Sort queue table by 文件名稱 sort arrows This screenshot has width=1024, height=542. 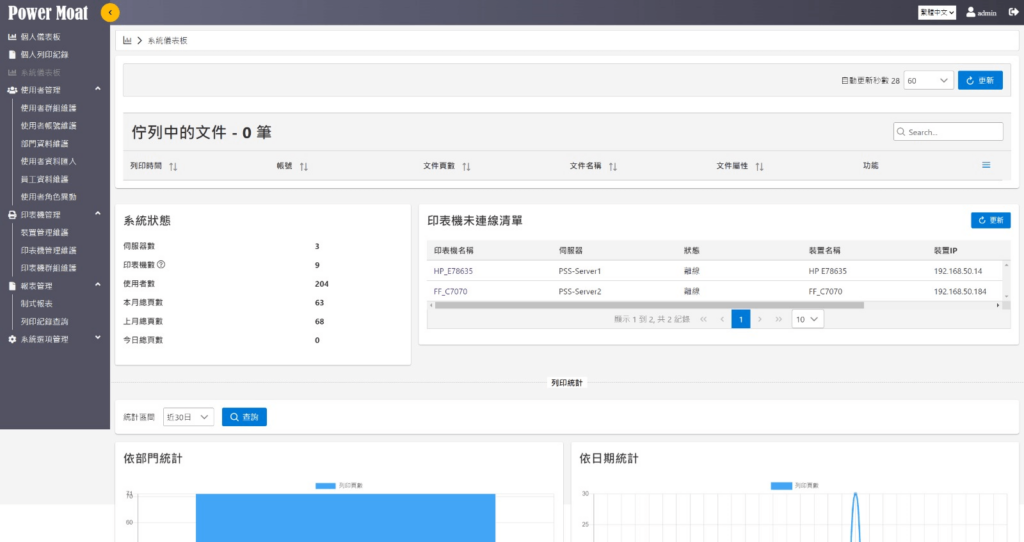click(x=613, y=167)
